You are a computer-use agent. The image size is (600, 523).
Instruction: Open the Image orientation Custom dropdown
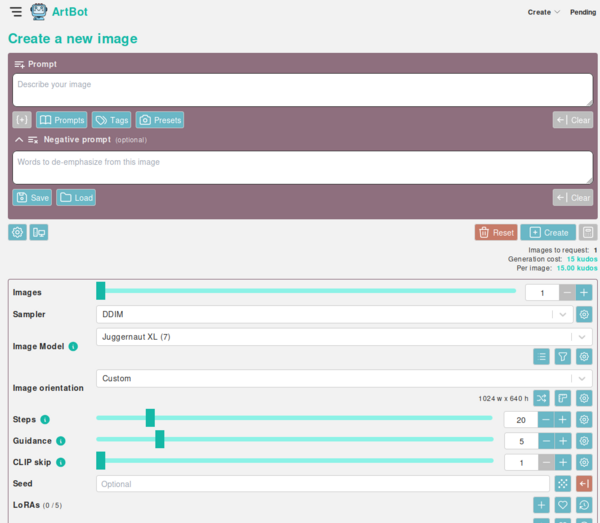[335, 379]
